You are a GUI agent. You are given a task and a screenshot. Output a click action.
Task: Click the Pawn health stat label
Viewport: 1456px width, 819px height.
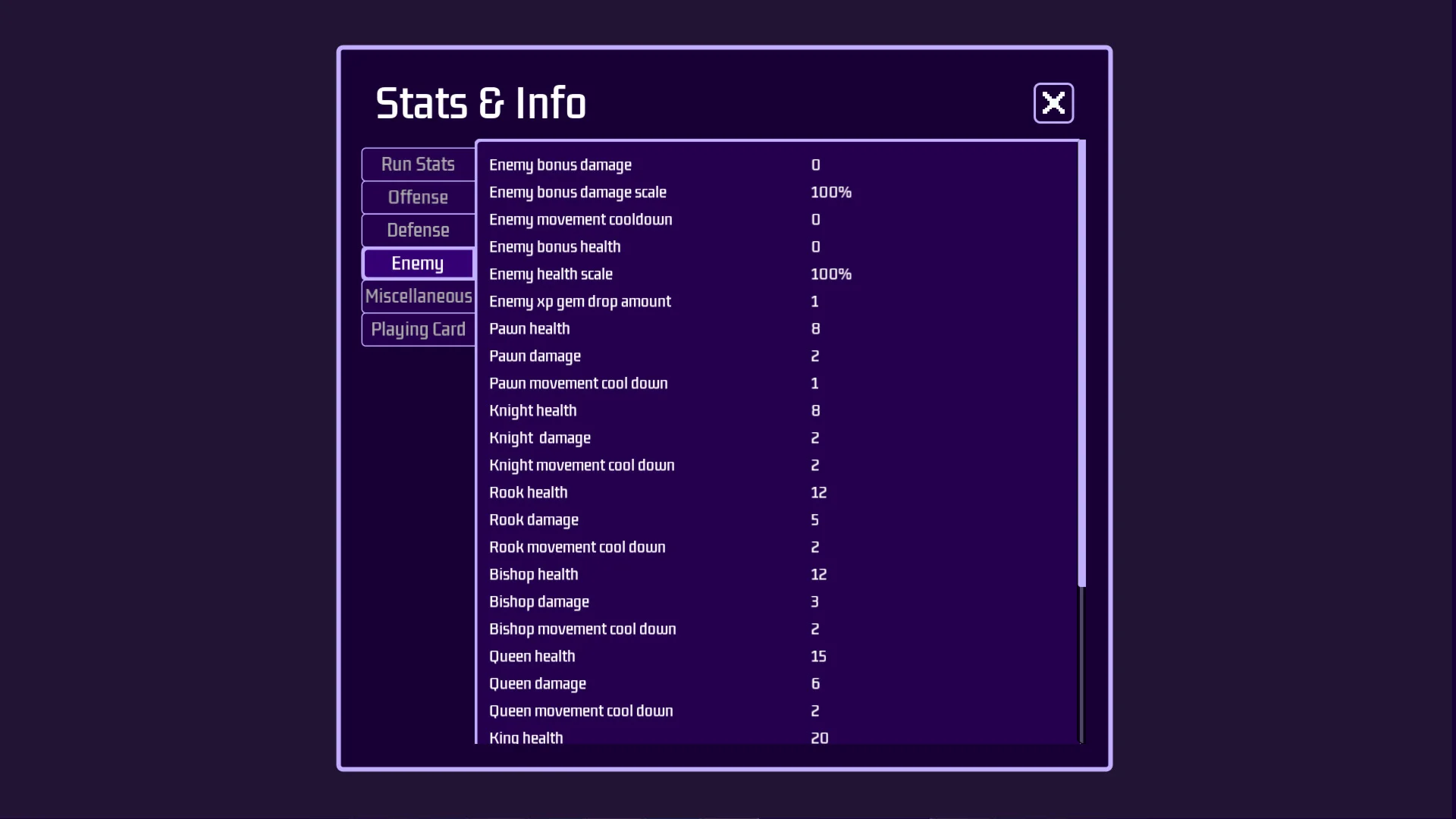529,329
